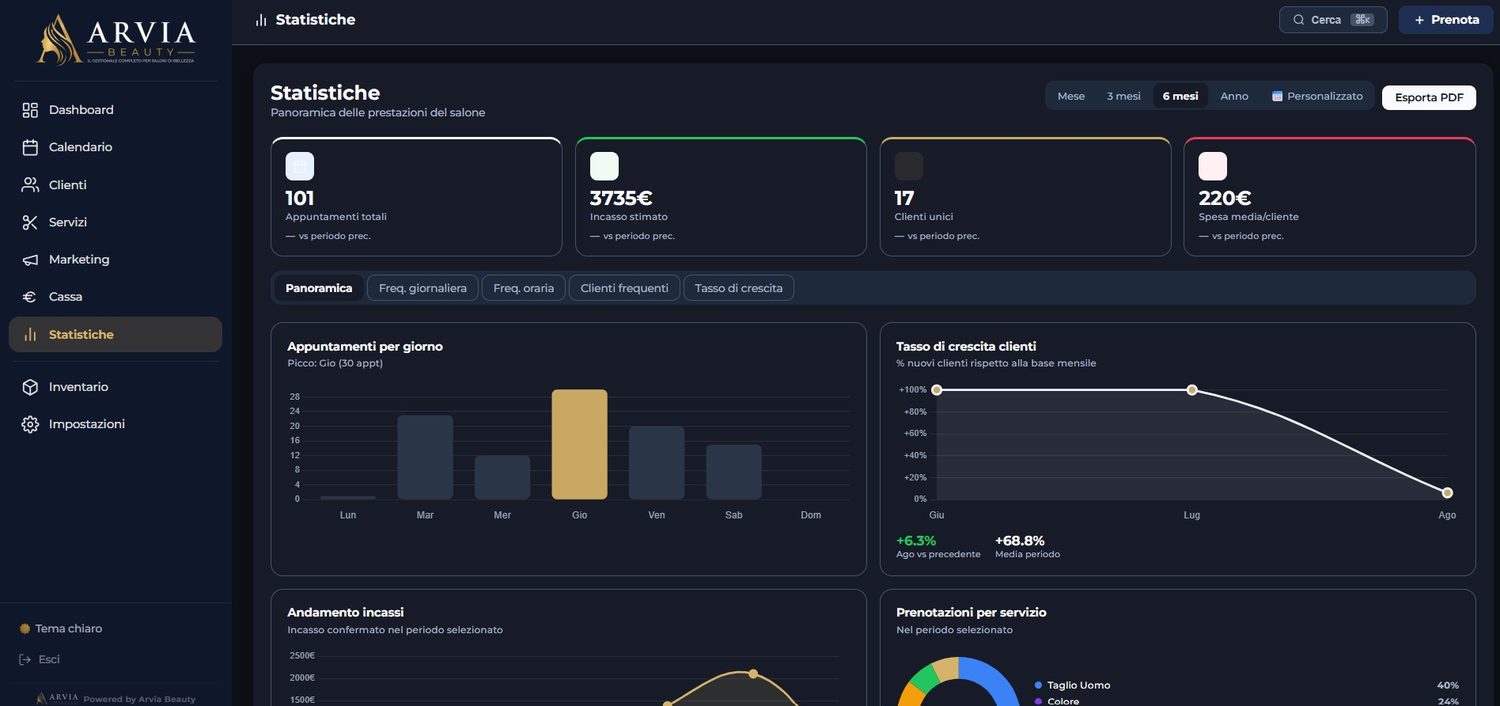Click the Cerca search field
This screenshot has width=1500, height=706.
click(1333, 20)
